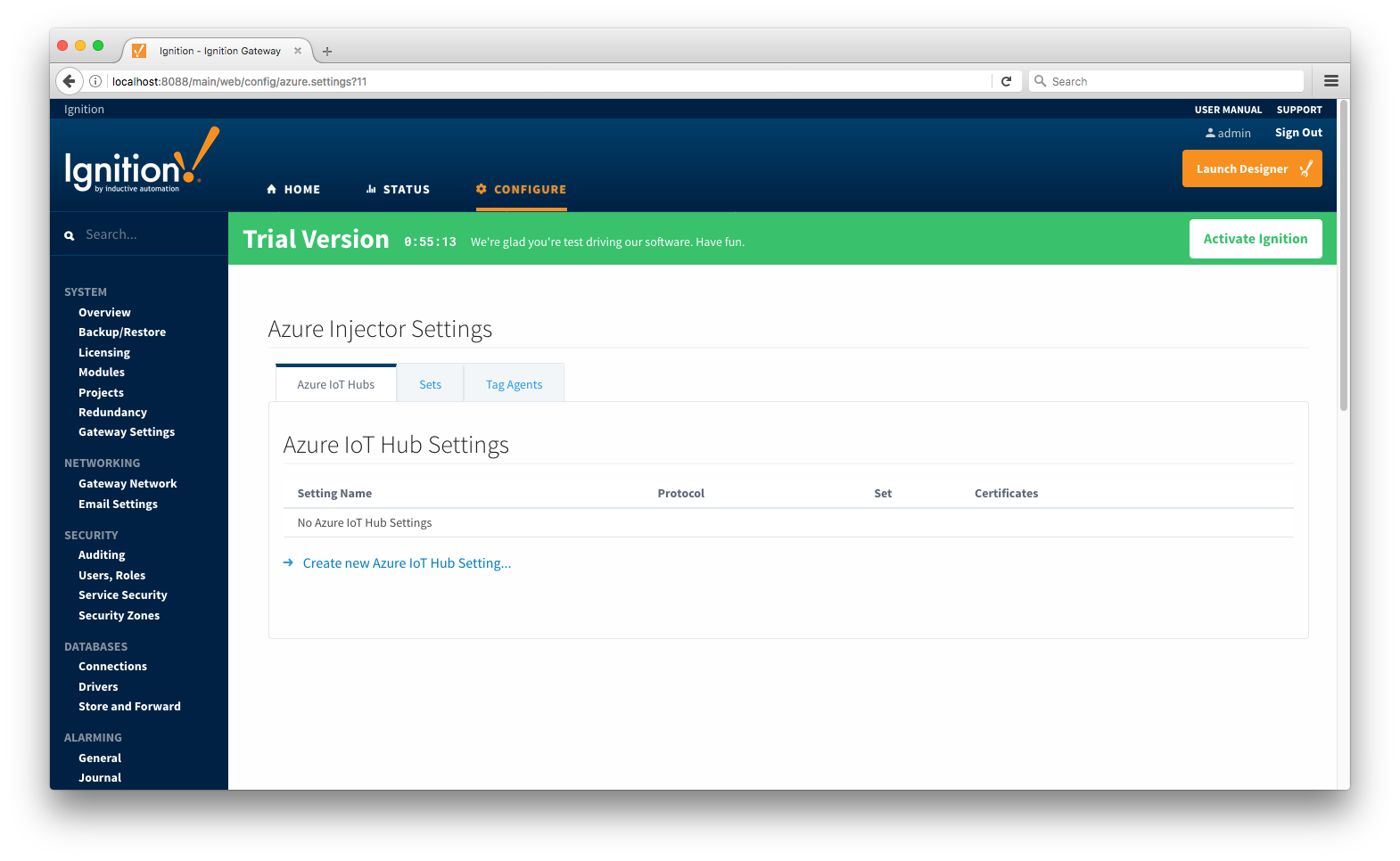Click Create new Azure IoT Hub Setting link
The width and height of the screenshot is (1400, 861).
click(407, 563)
